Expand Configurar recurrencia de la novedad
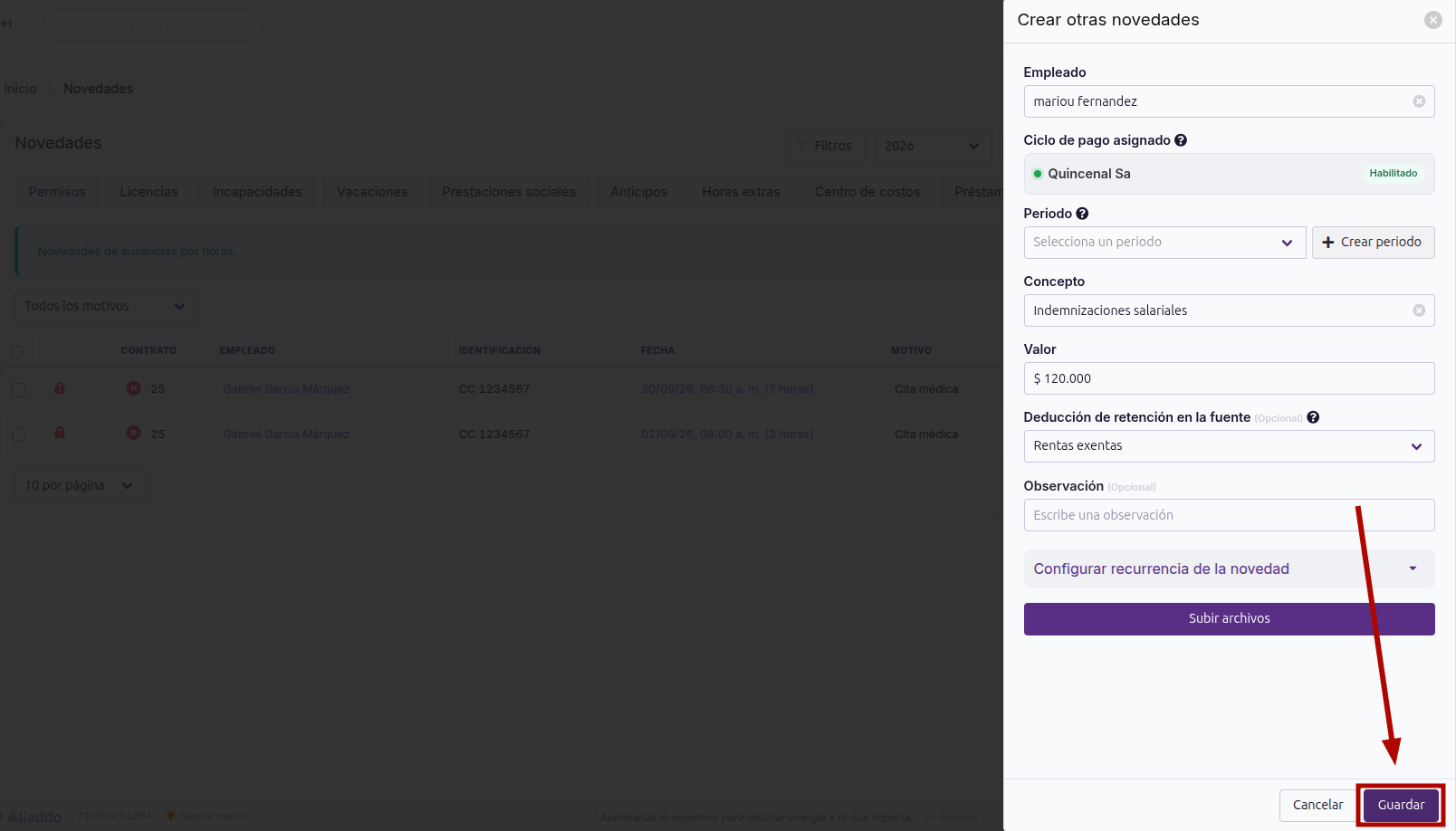Screen dimensions: 1456x831 tap(1229, 568)
